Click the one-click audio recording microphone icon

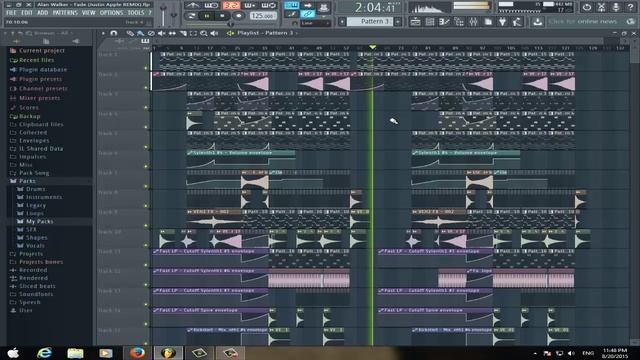coord(616,7)
